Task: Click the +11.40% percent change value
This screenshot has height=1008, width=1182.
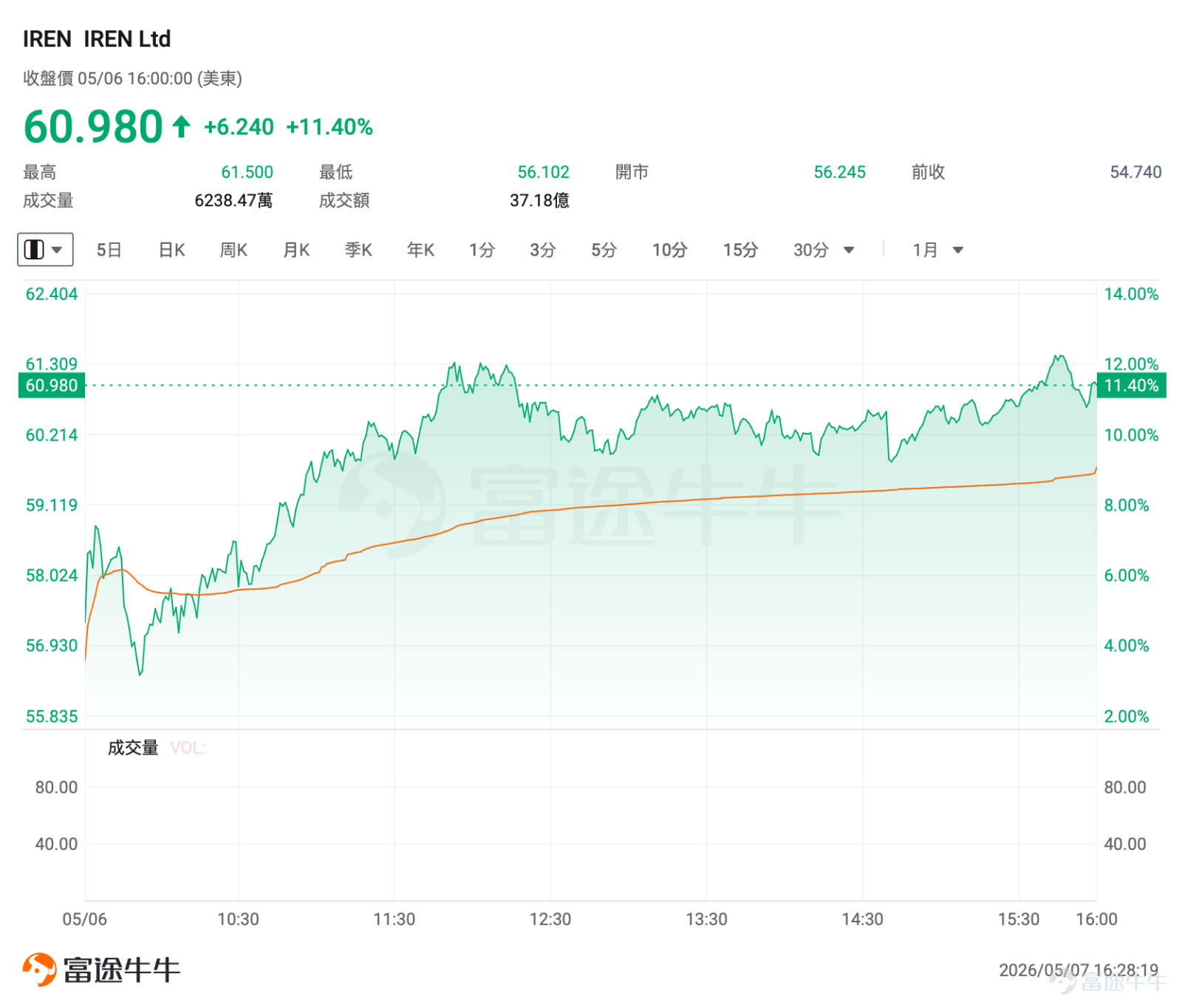Action: pos(329,127)
